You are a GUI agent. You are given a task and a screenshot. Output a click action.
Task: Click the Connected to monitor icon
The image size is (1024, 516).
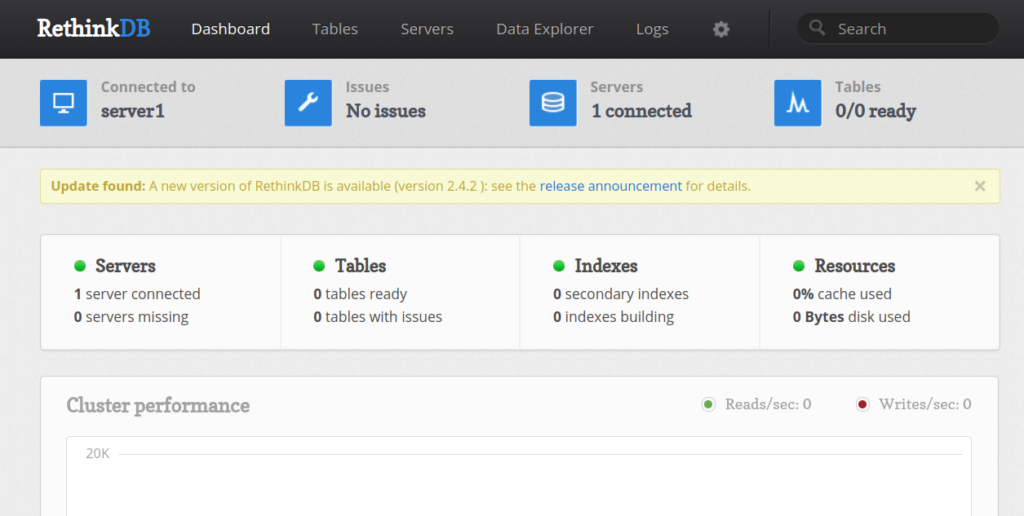63,103
